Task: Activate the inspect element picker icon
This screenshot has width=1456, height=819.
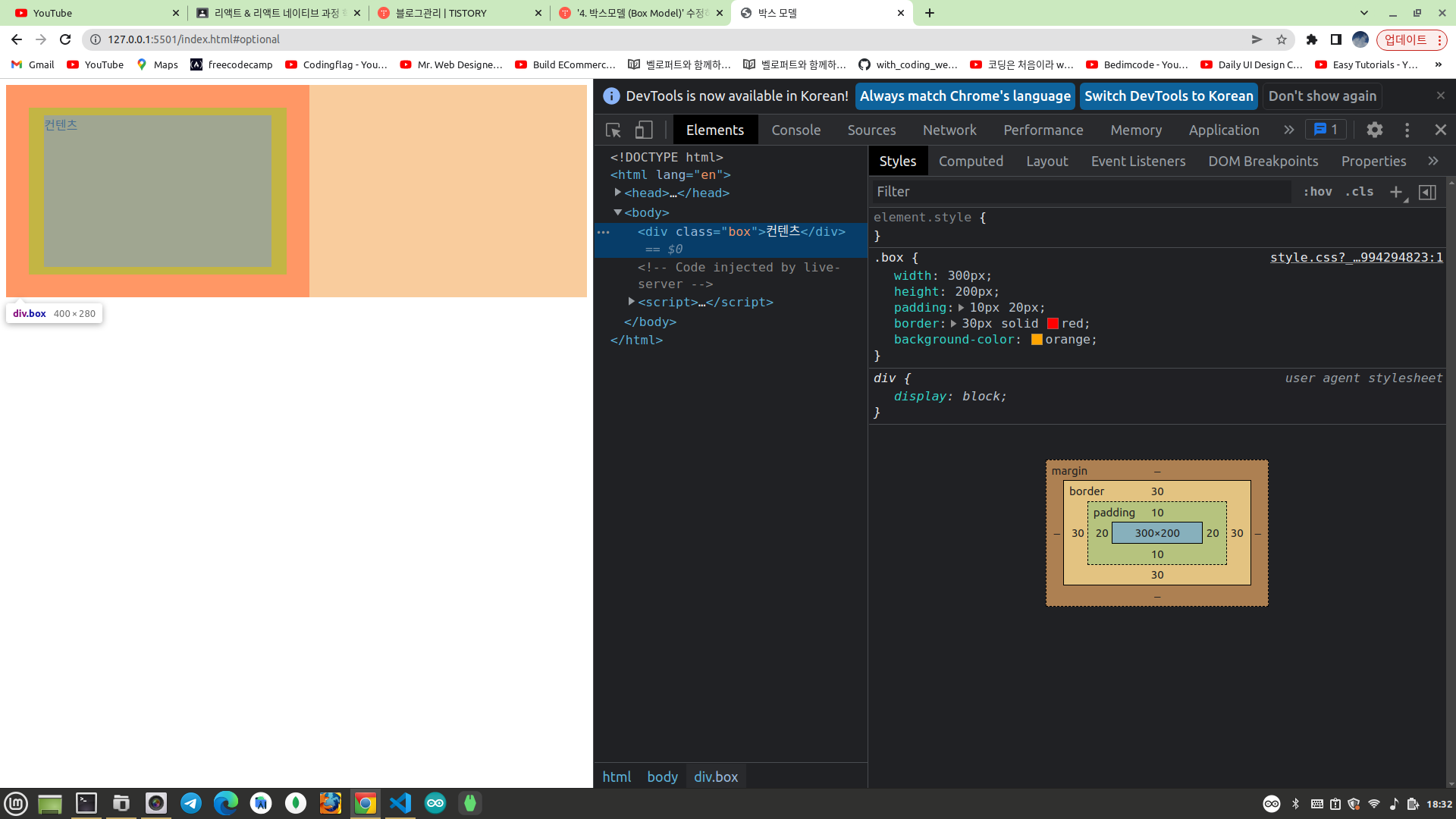Action: coord(613,130)
